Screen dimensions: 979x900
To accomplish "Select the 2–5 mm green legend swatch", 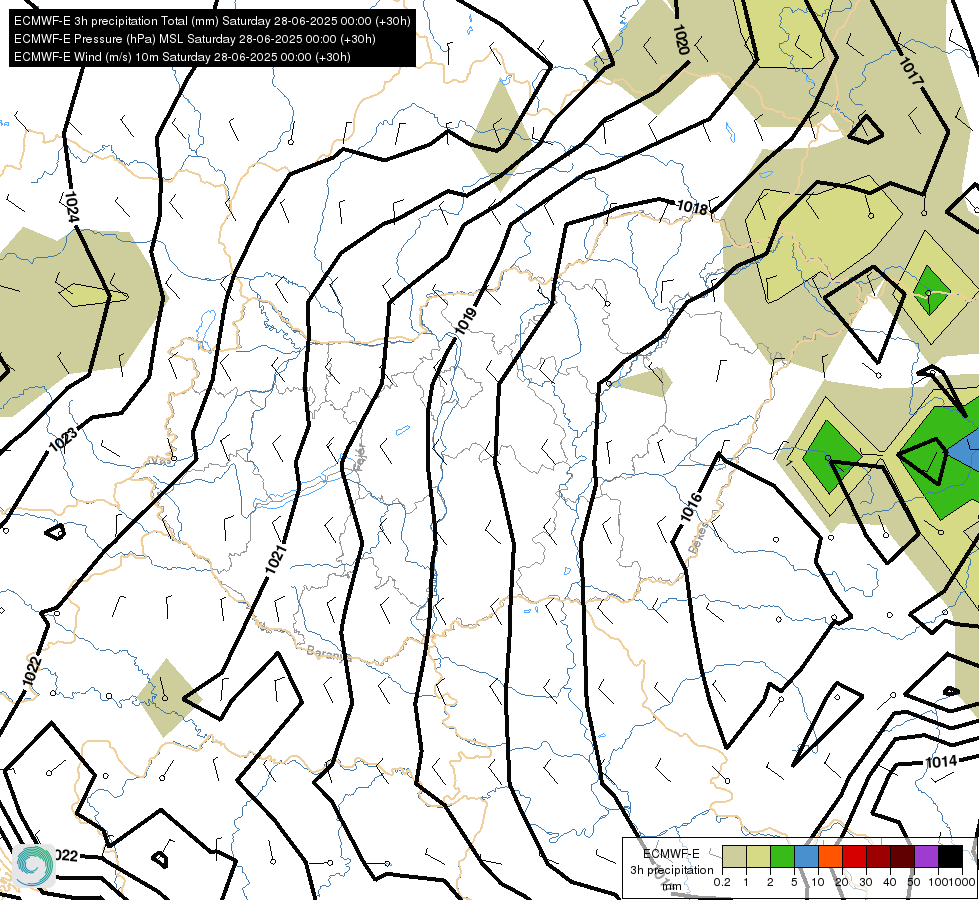I will pos(782,857).
